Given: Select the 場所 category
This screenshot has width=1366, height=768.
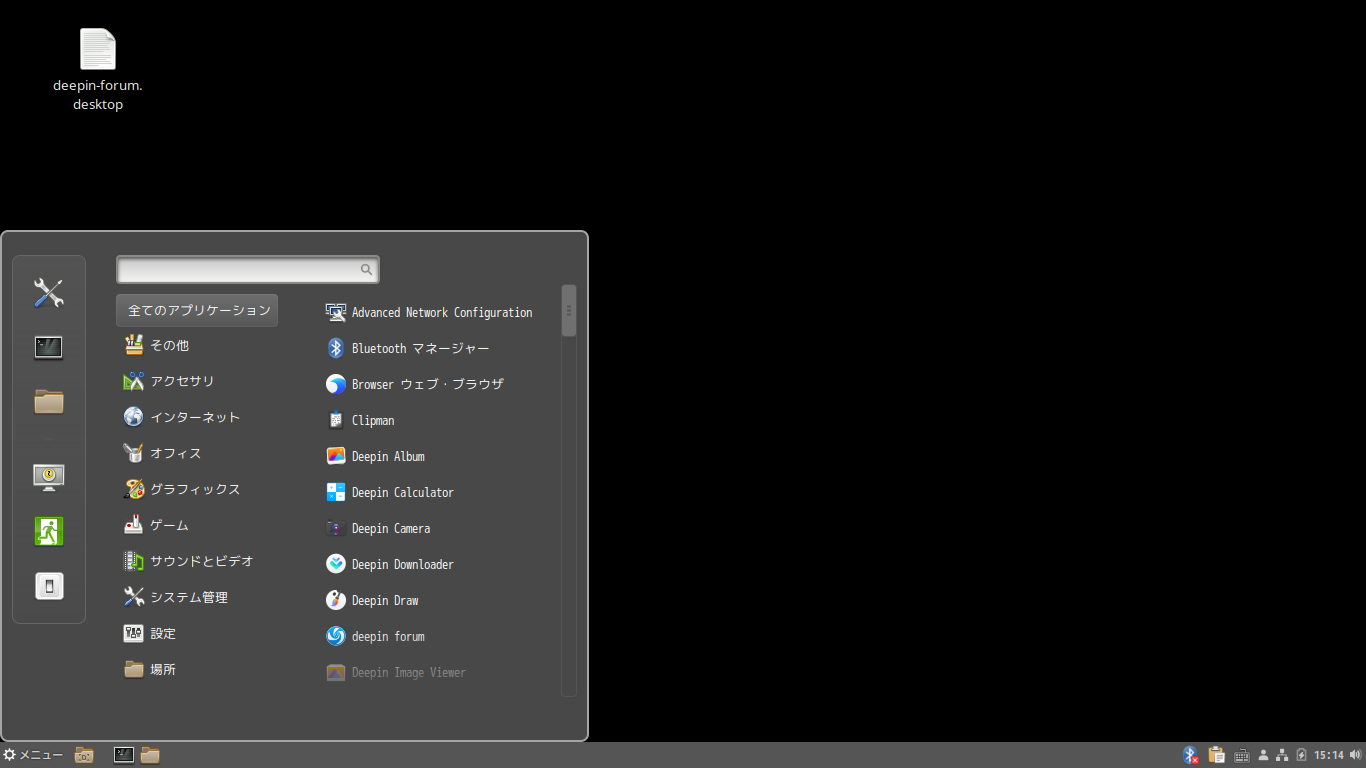Looking at the screenshot, I should (x=197, y=669).
